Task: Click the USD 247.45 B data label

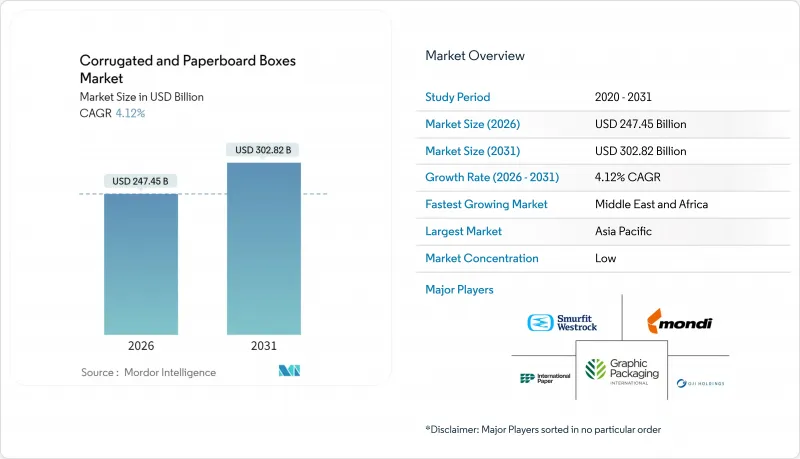Action: pos(140,181)
